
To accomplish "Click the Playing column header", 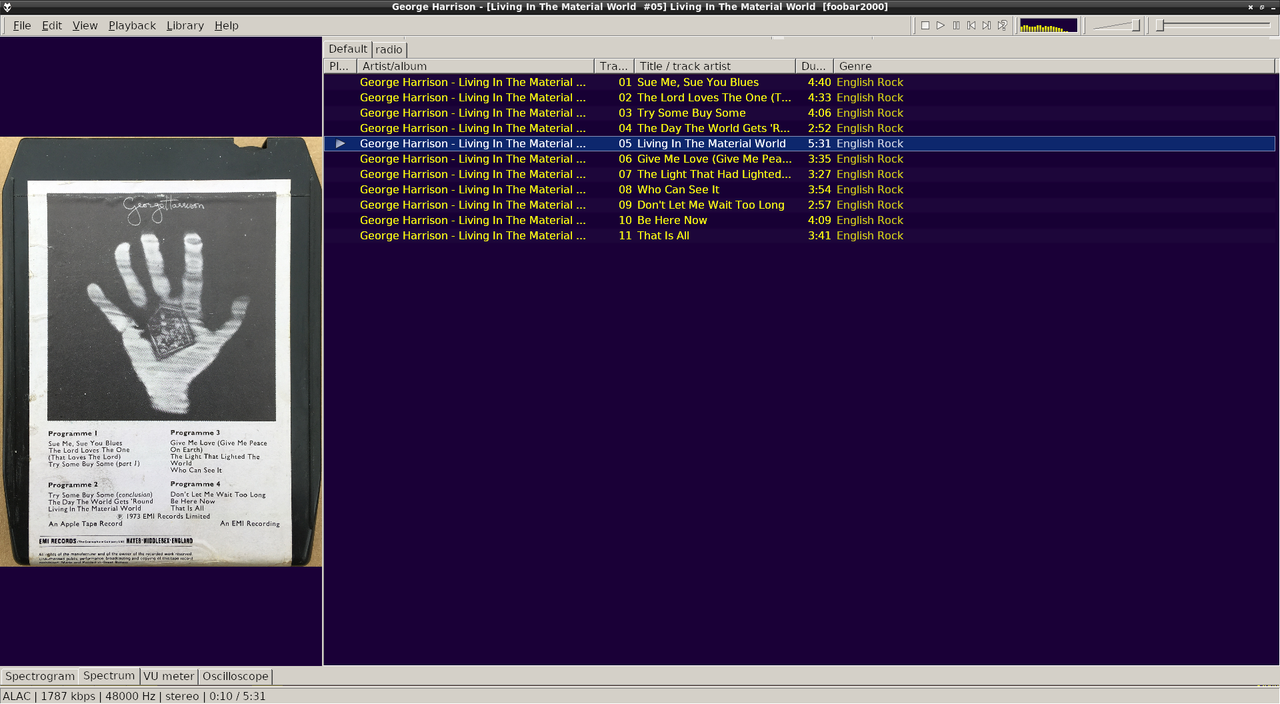I will pyautogui.click(x=340, y=66).
